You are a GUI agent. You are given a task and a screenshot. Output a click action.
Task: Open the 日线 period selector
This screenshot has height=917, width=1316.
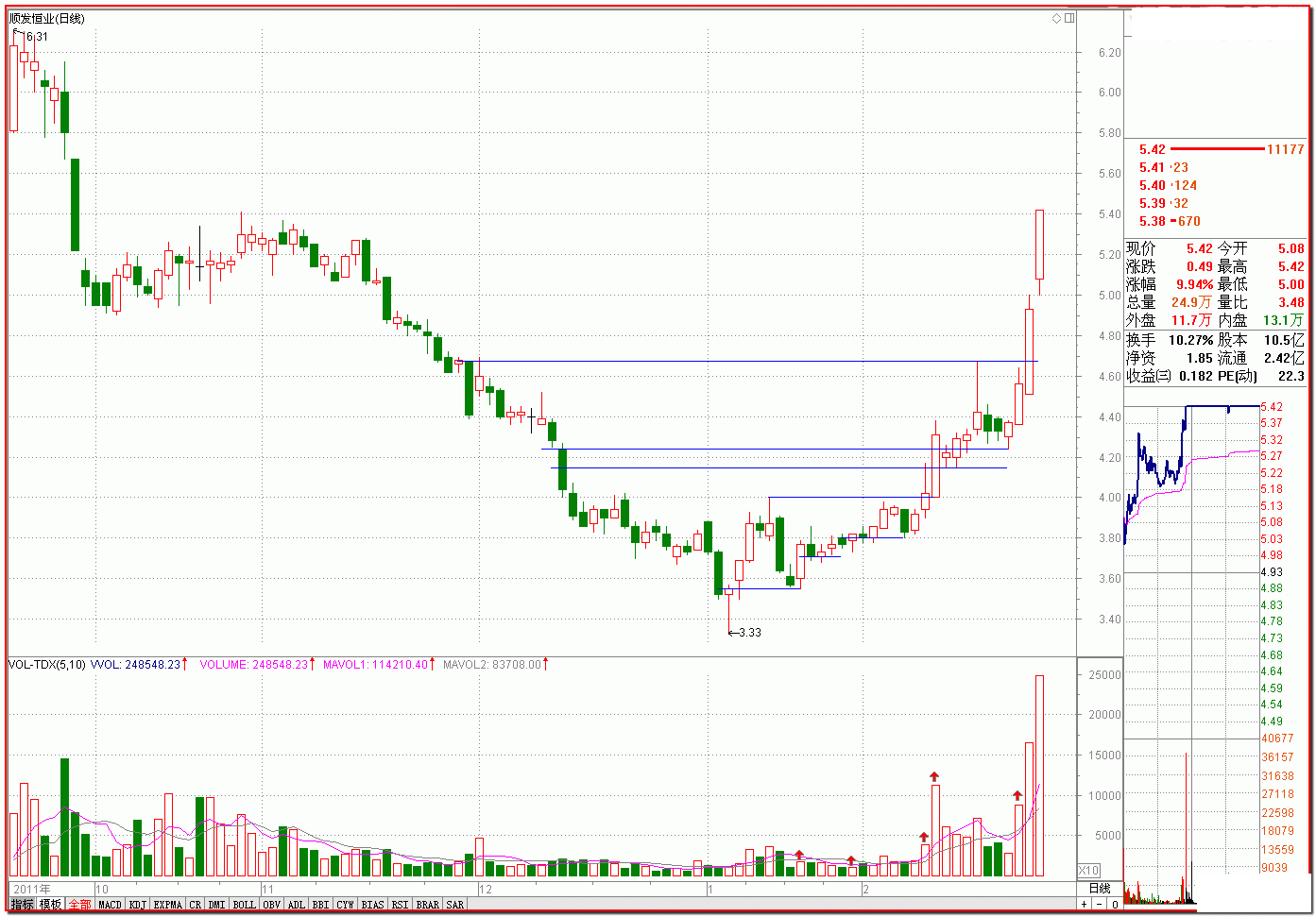(1100, 889)
